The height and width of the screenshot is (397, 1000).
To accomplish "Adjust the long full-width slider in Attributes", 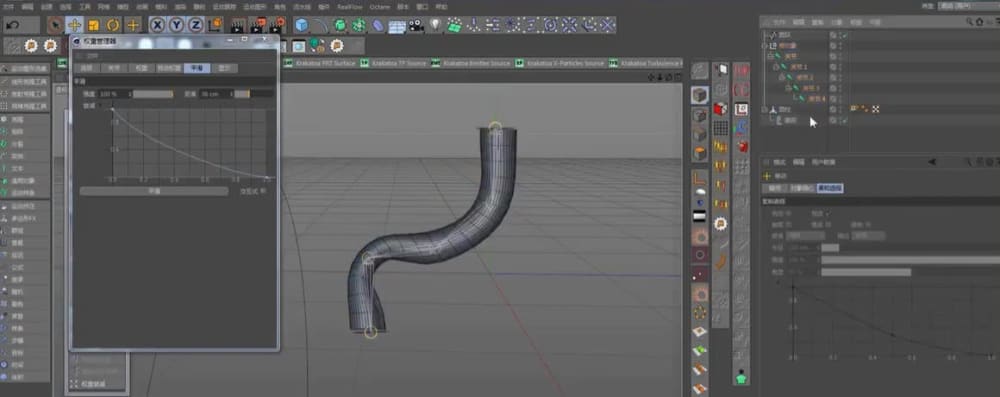I will coord(910,260).
